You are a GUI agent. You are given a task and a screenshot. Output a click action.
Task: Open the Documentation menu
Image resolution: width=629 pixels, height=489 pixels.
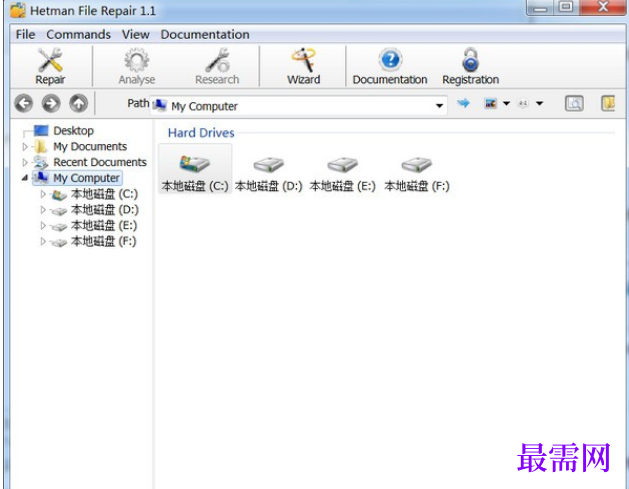205,34
